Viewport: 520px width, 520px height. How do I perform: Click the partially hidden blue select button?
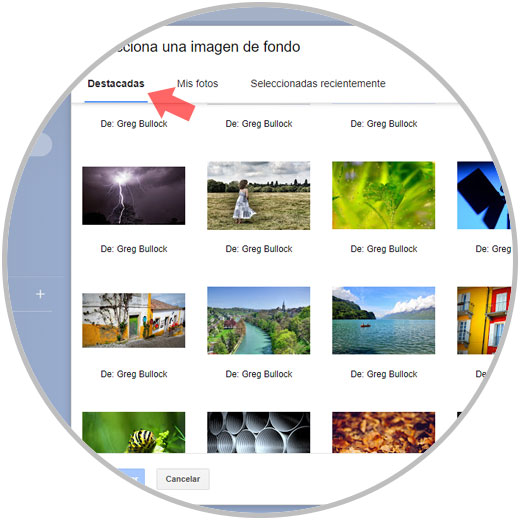(x=131, y=479)
